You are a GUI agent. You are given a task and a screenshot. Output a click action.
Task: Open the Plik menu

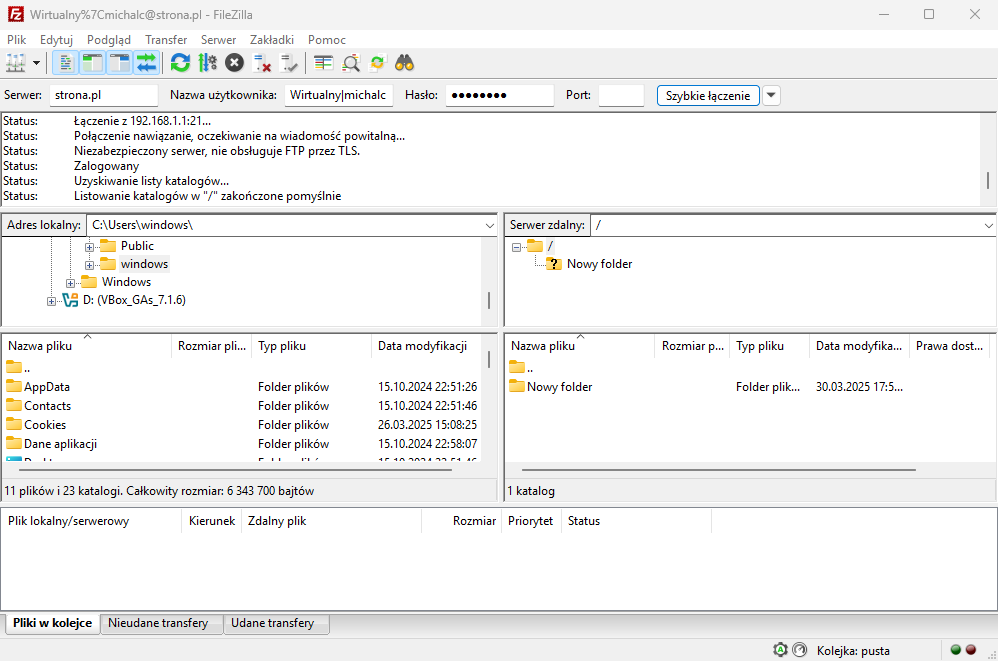(17, 39)
